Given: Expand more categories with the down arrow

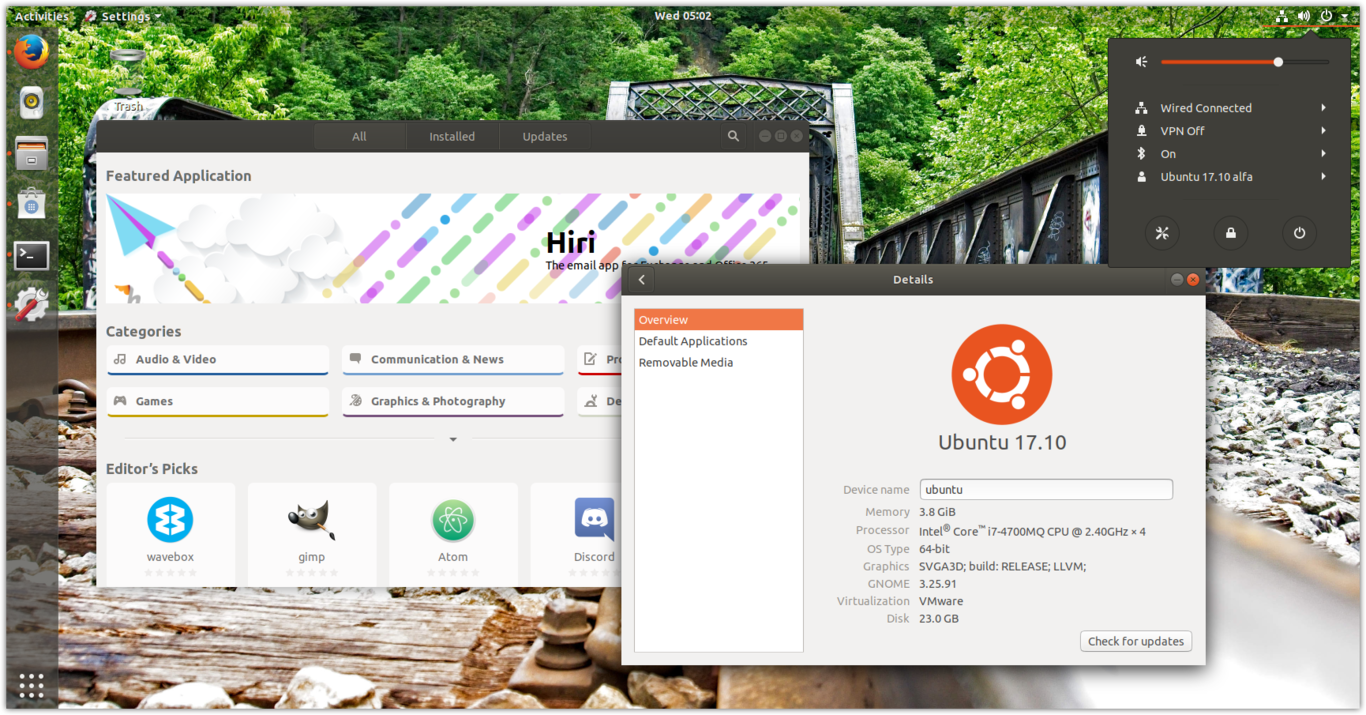Looking at the screenshot, I should pos(453,439).
